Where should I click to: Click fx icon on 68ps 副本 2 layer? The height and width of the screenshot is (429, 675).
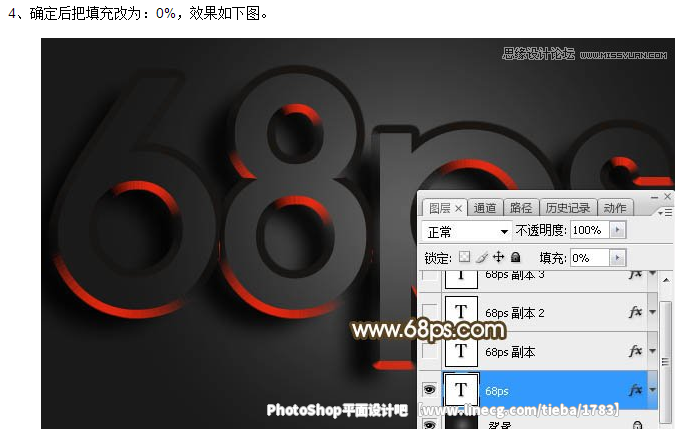635,312
